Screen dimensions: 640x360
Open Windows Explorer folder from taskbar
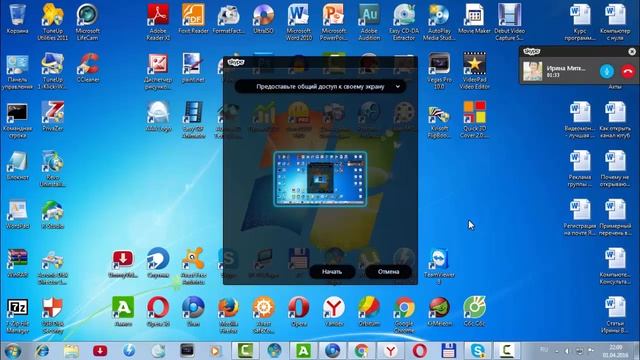(71, 351)
